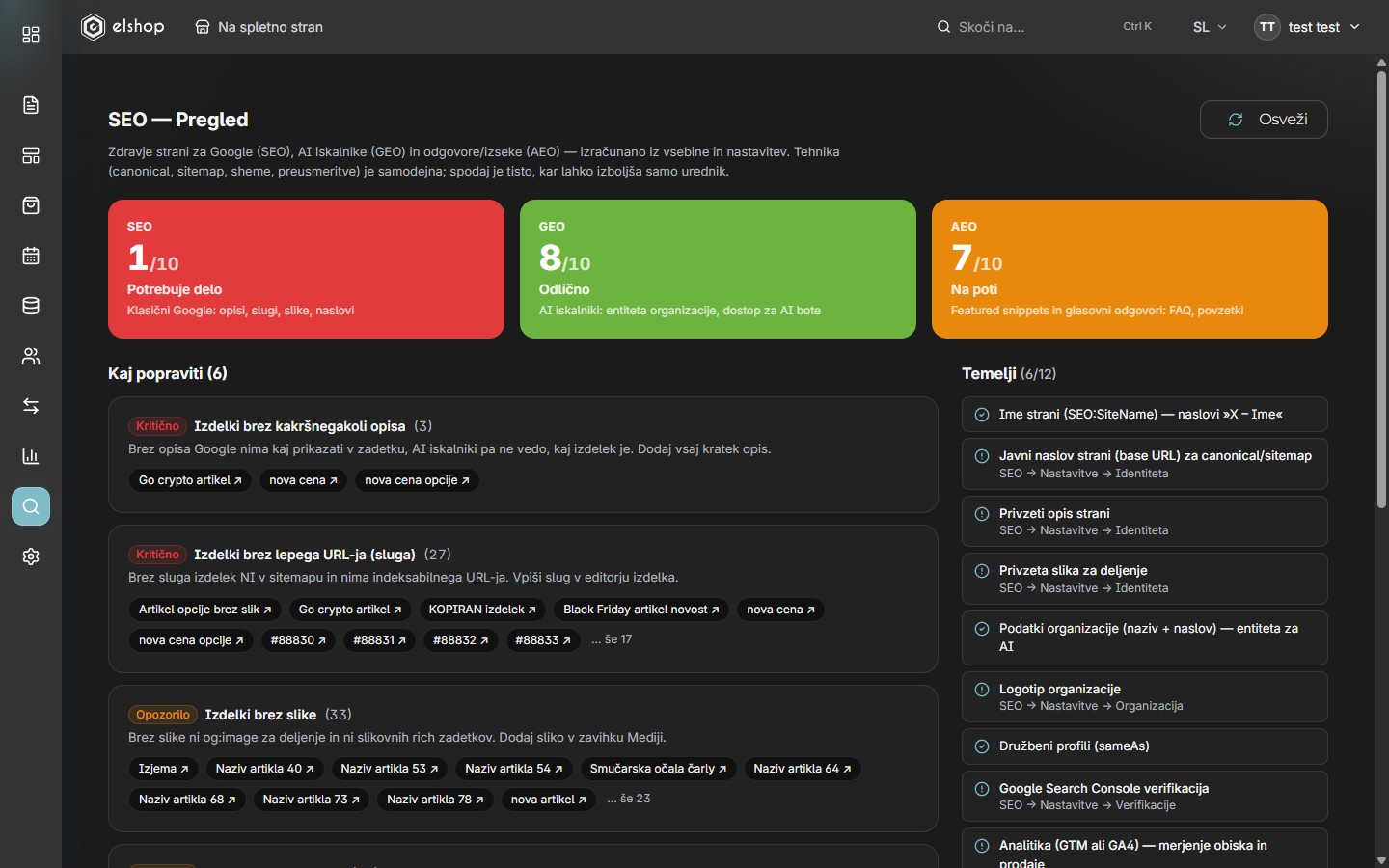Image resolution: width=1389 pixels, height=868 pixels.
Task: Open the database icon in the sidebar
Action: pyautogui.click(x=31, y=306)
